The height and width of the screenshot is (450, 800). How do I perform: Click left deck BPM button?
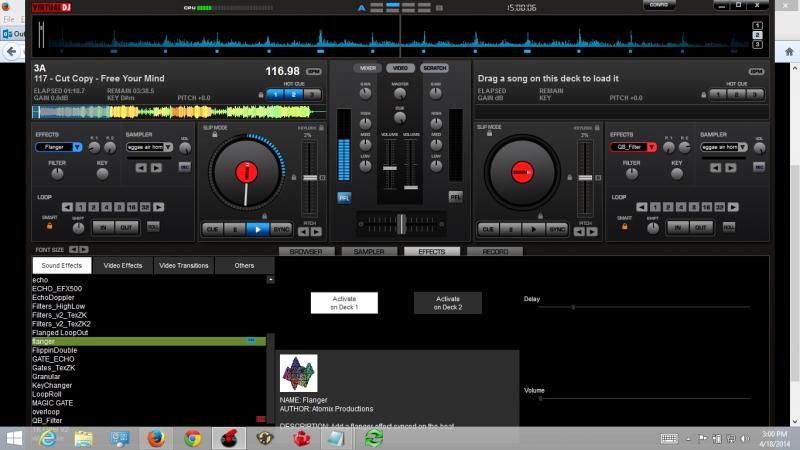pyautogui.click(x=314, y=71)
